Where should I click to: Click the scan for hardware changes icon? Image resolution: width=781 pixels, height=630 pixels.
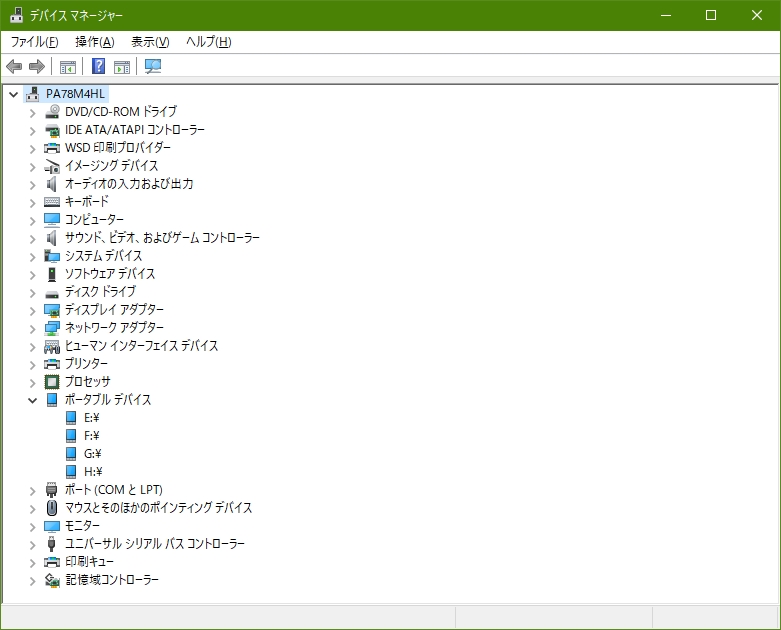point(153,66)
